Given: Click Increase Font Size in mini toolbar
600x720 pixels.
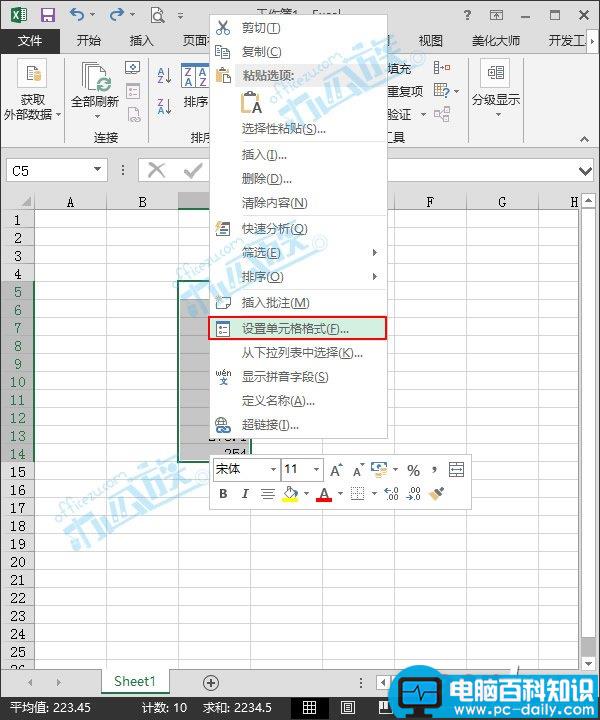Looking at the screenshot, I should pyautogui.click(x=336, y=470).
